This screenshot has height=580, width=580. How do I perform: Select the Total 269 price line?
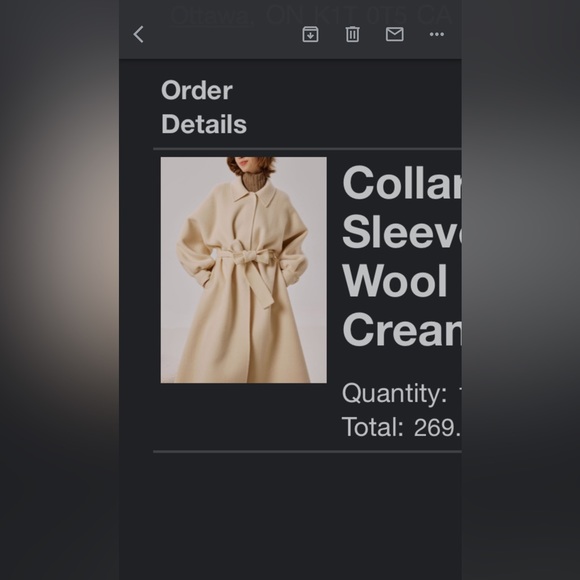tap(402, 427)
